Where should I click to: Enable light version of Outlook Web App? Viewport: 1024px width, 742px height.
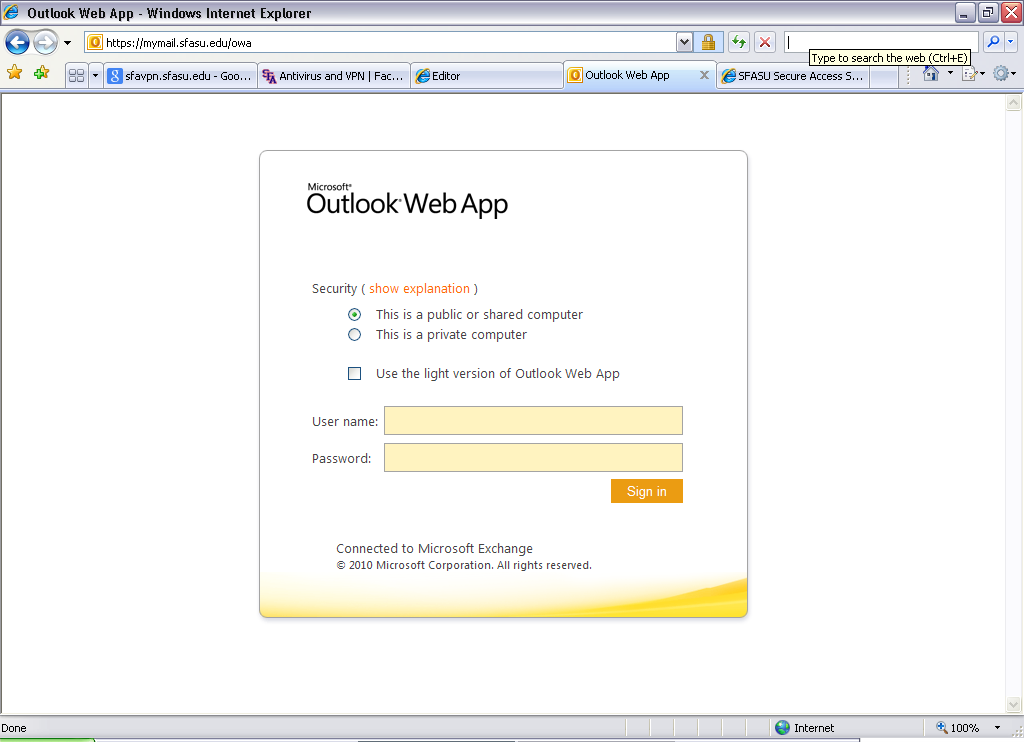(x=354, y=374)
